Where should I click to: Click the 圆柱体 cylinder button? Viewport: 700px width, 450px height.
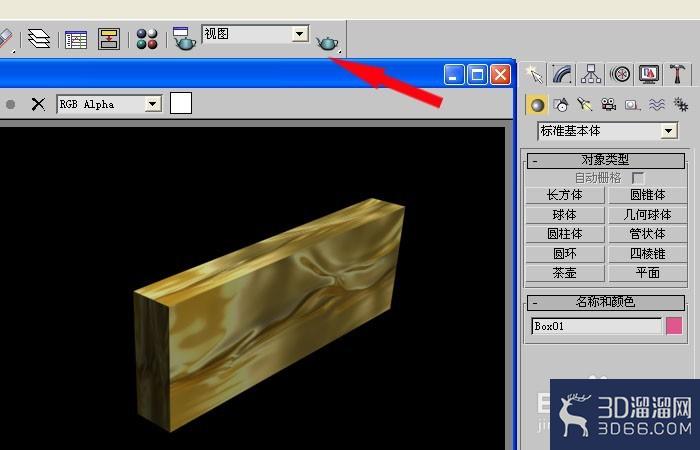click(x=565, y=234)
